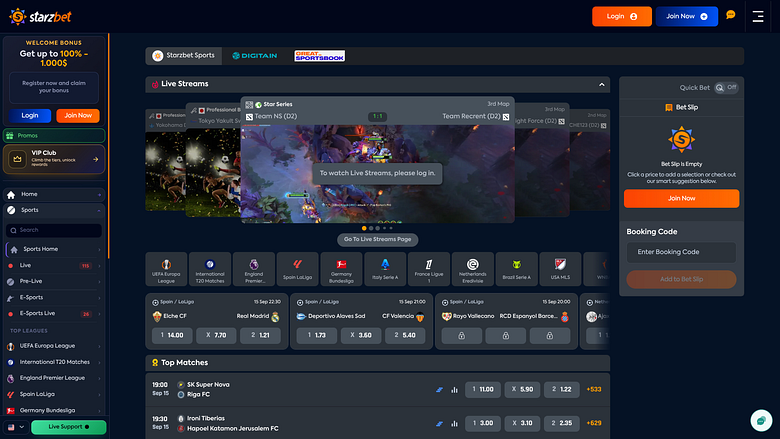Click draw odds 3.60 for Alaves vs Valencia
This screenshot has width=780, height=439.
point(361,336)
